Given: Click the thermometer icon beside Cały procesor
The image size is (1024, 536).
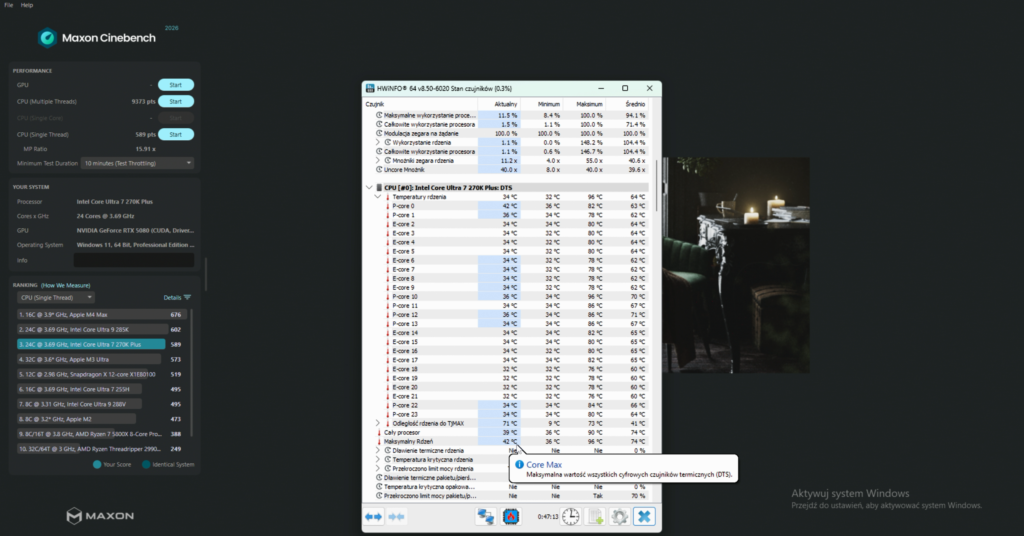Looking at the screenshot, I should 379,432.
